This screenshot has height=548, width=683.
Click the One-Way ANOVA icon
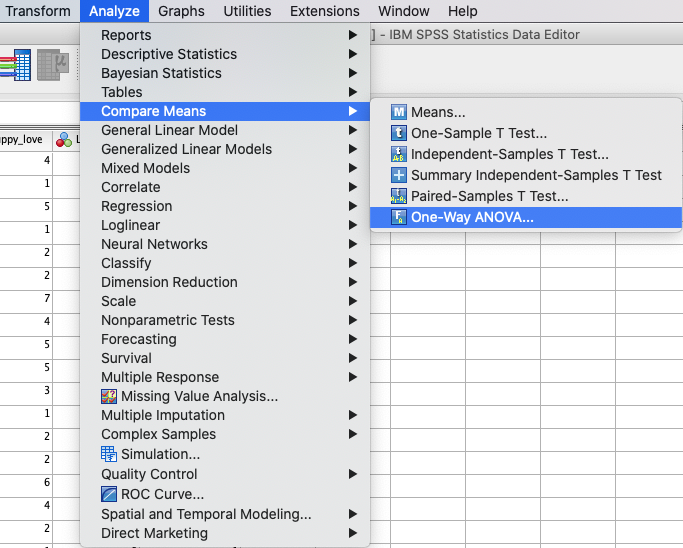tap(399, 217)
